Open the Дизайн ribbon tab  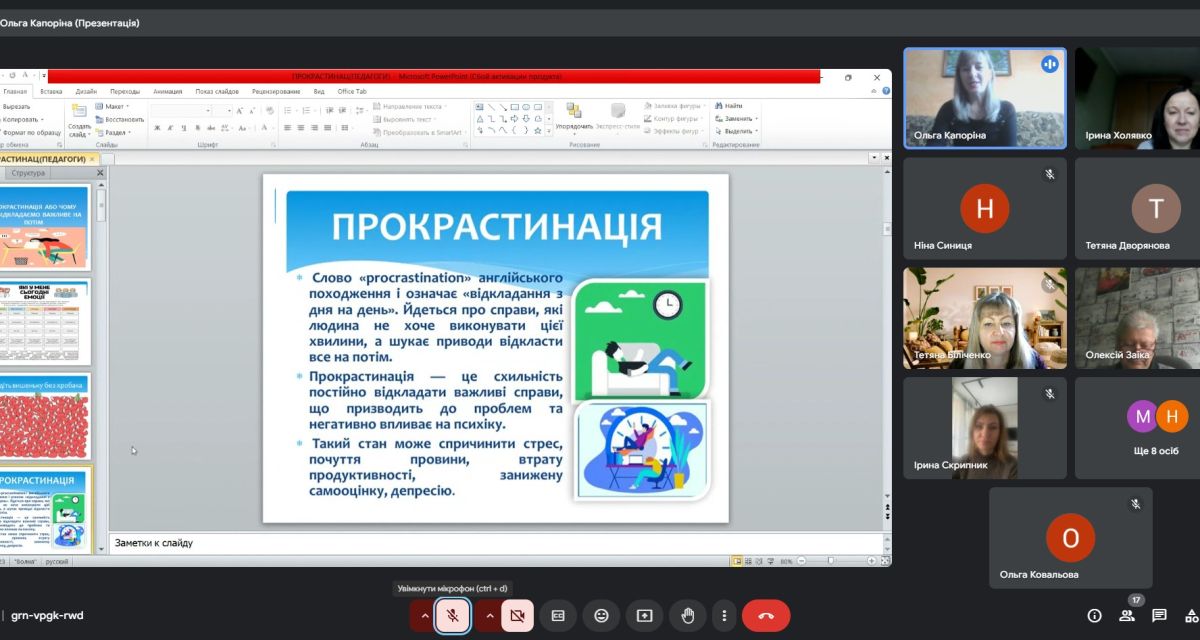click(x=86, y=91)
